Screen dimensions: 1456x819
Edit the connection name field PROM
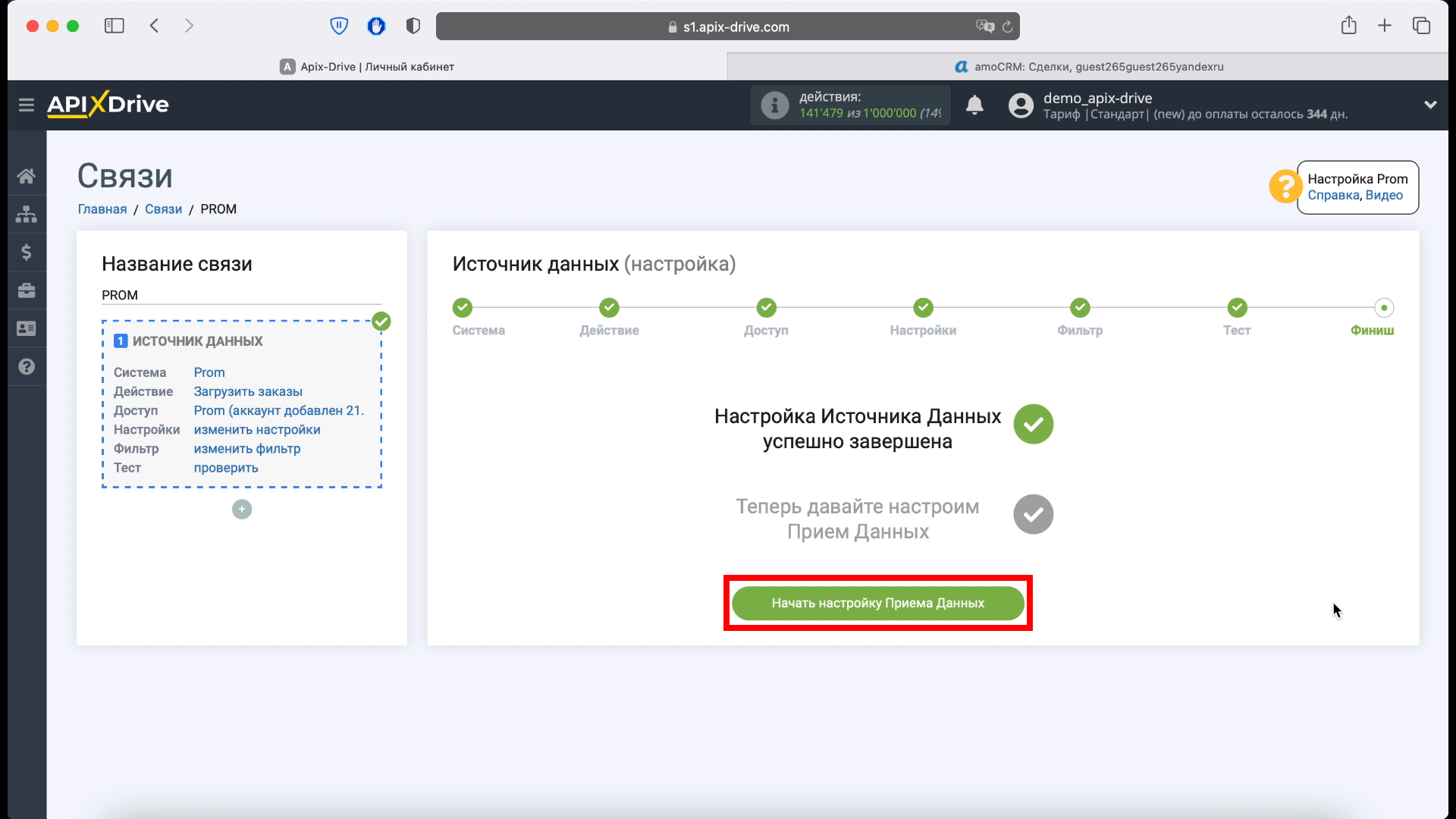(x=242, y=295)
